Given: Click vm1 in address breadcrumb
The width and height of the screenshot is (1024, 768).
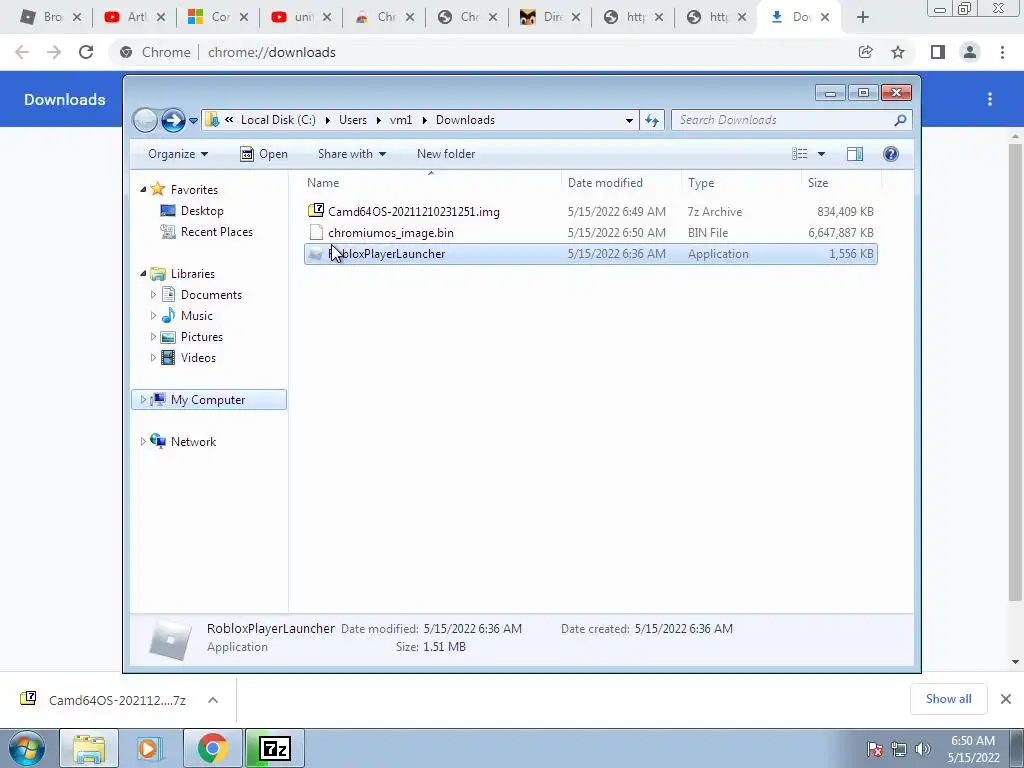Looking at the screenshot, I should pyautogui.click(x=401, y=120).
